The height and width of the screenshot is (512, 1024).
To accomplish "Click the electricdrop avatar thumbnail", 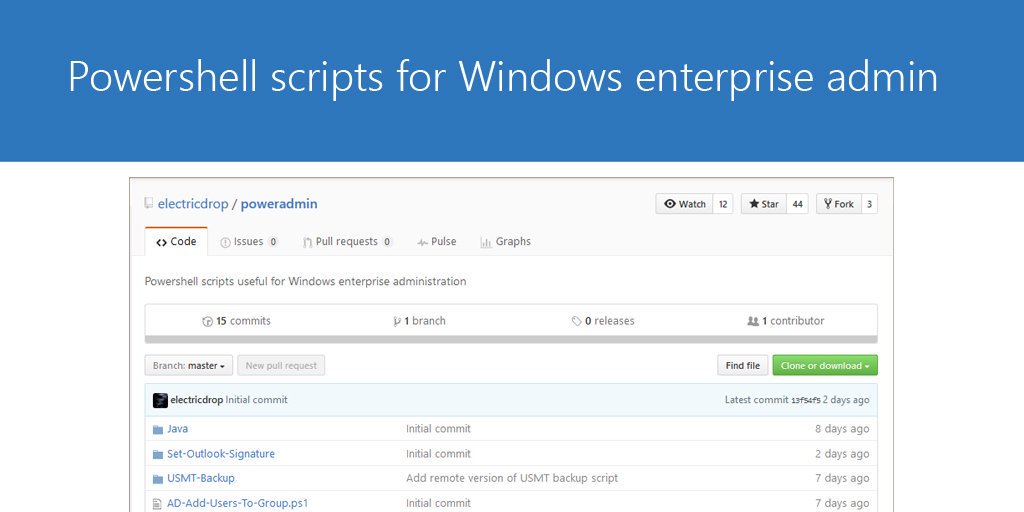I will tap(160, 400).
